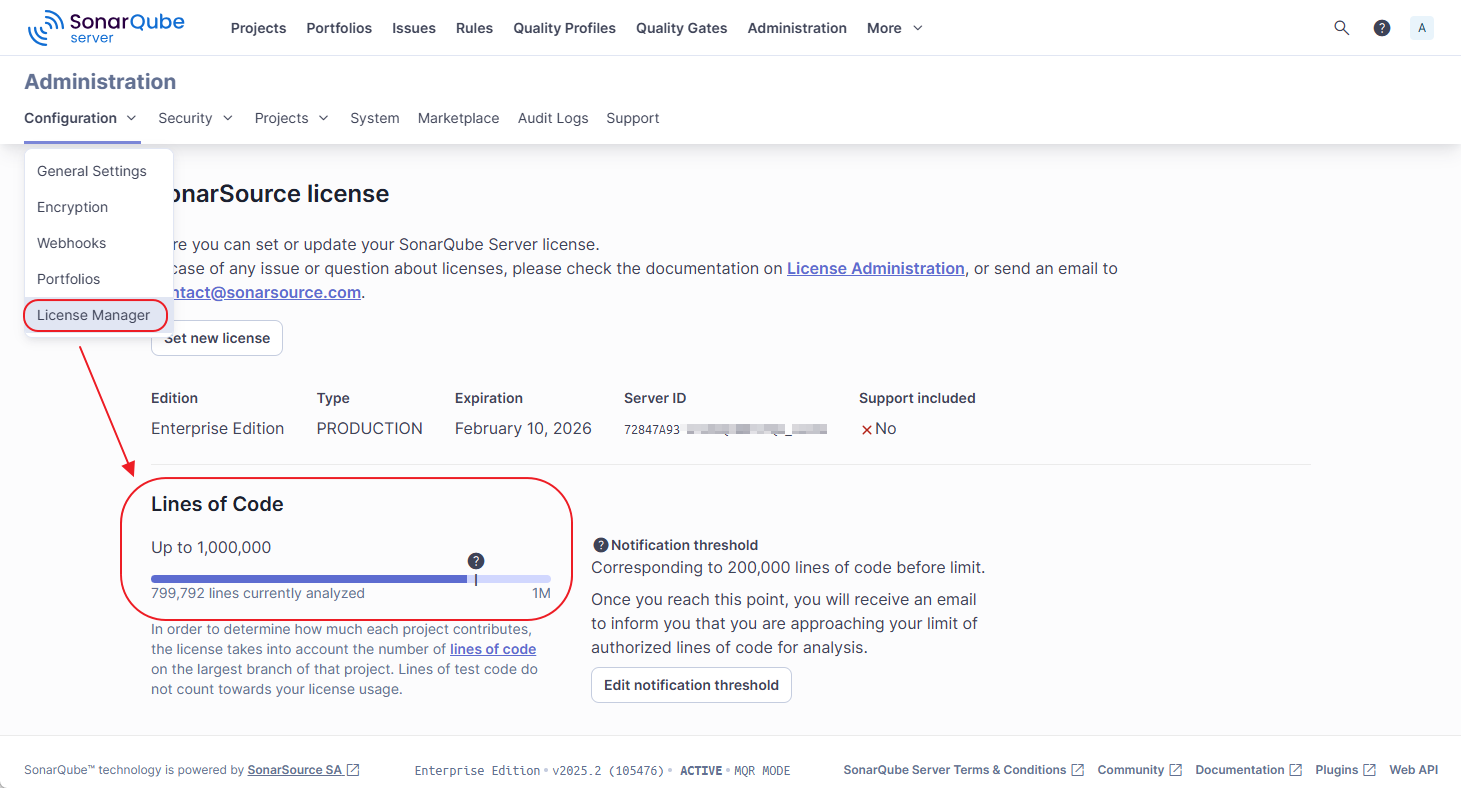Open the License Administration documentation link
Viewport: 1461px width, 788px height.
click(876, 268)
